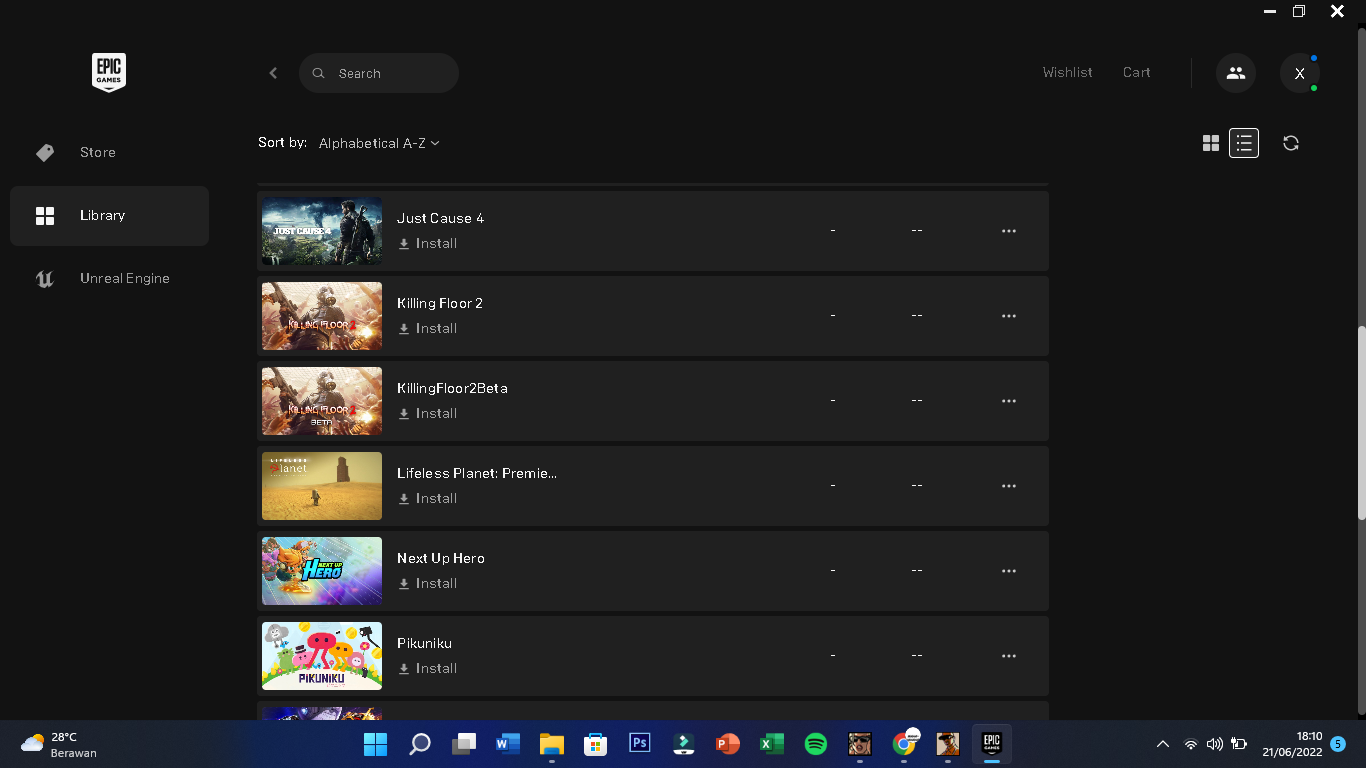The width and height of the screenshot is (1366, 768).
Task: Open the weather widget showing 28°C
Action: coord(60,744)
